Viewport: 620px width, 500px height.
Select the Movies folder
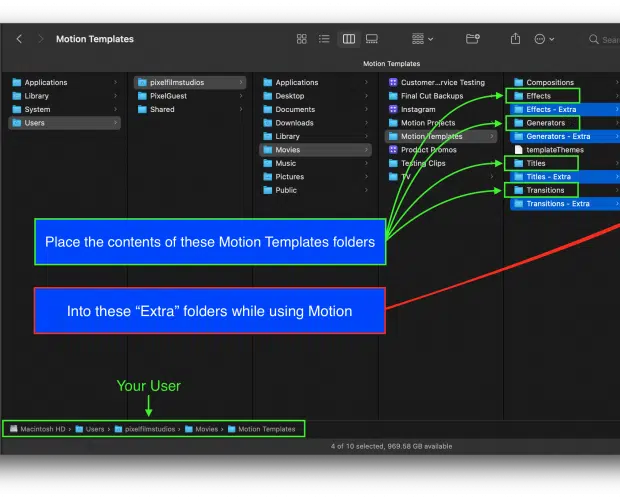316,149
